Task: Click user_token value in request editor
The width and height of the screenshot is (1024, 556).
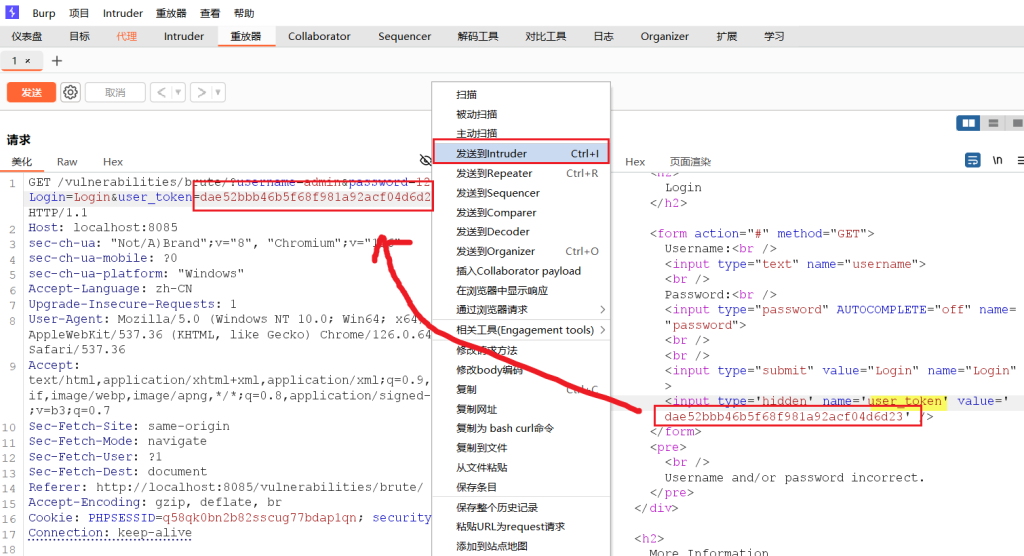Action: [x=315, y=197]
